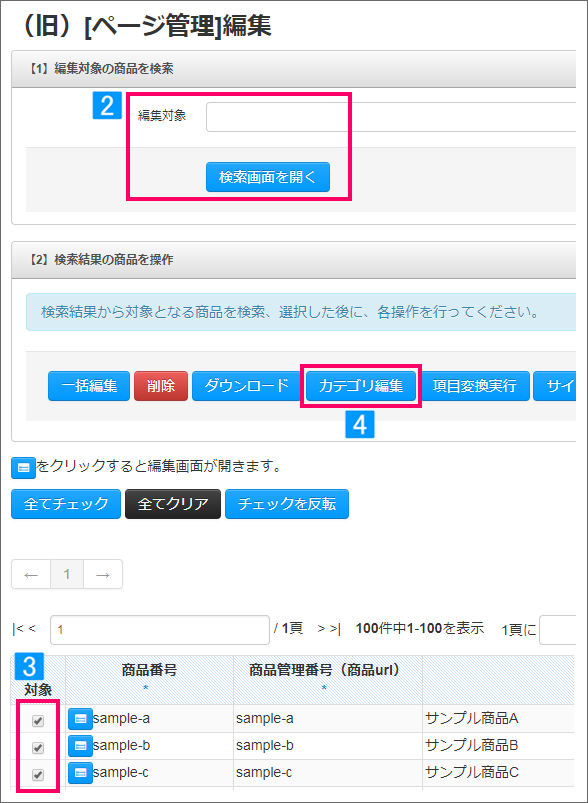Toggle the 対象 checkbox for sample-c
Viewport: 588px width, 803px height.
37,775
